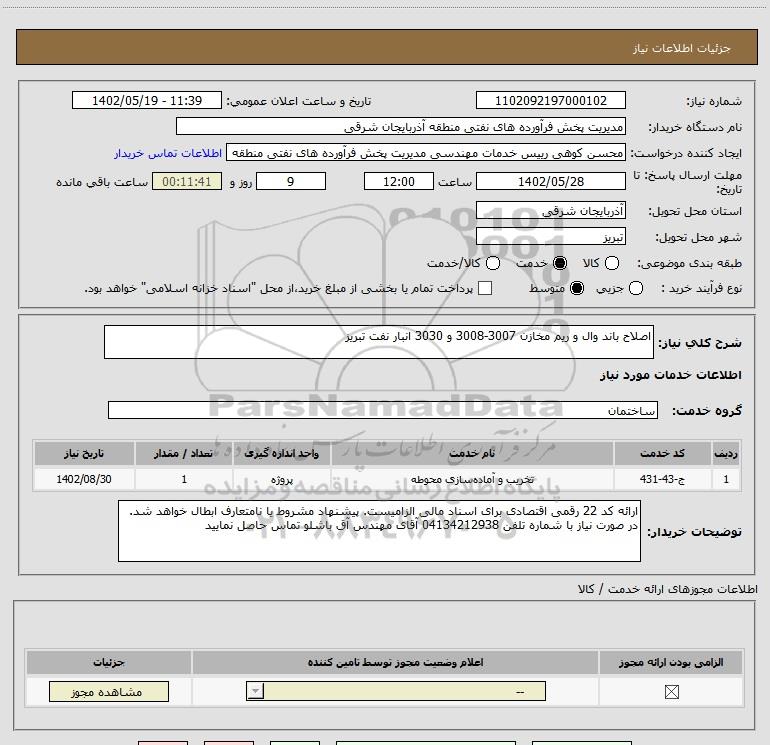Click the announcement date field 1402/05/19 - 11:39
The height and width of the screenshot is (745, 770).
click(x=147, y=100)
